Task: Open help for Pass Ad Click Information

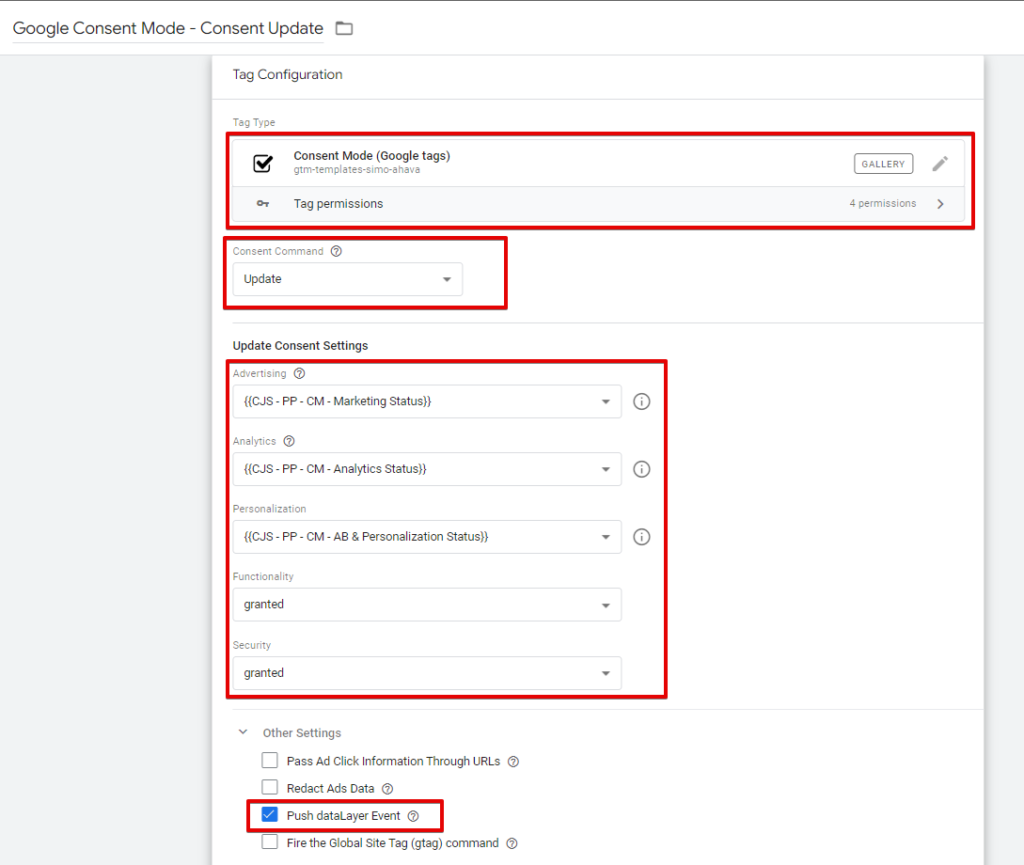Action: [x=513, y=762]
